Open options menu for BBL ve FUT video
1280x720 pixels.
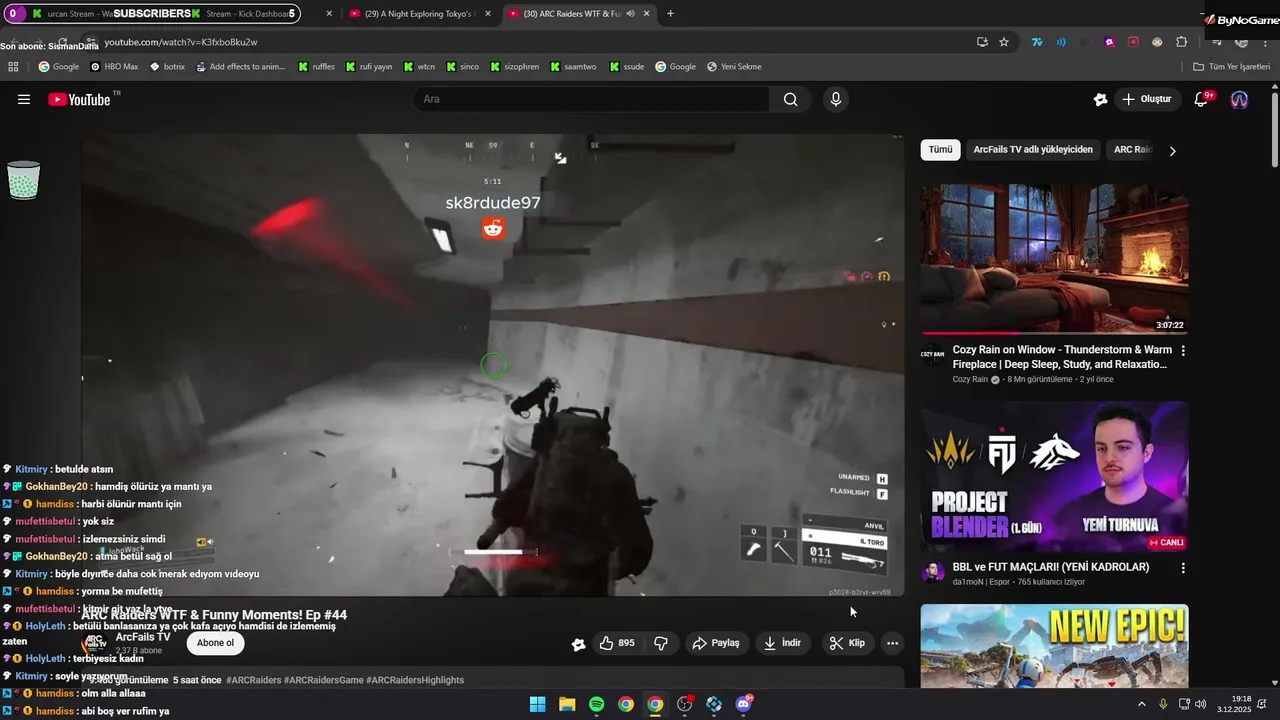point(1183,568)
